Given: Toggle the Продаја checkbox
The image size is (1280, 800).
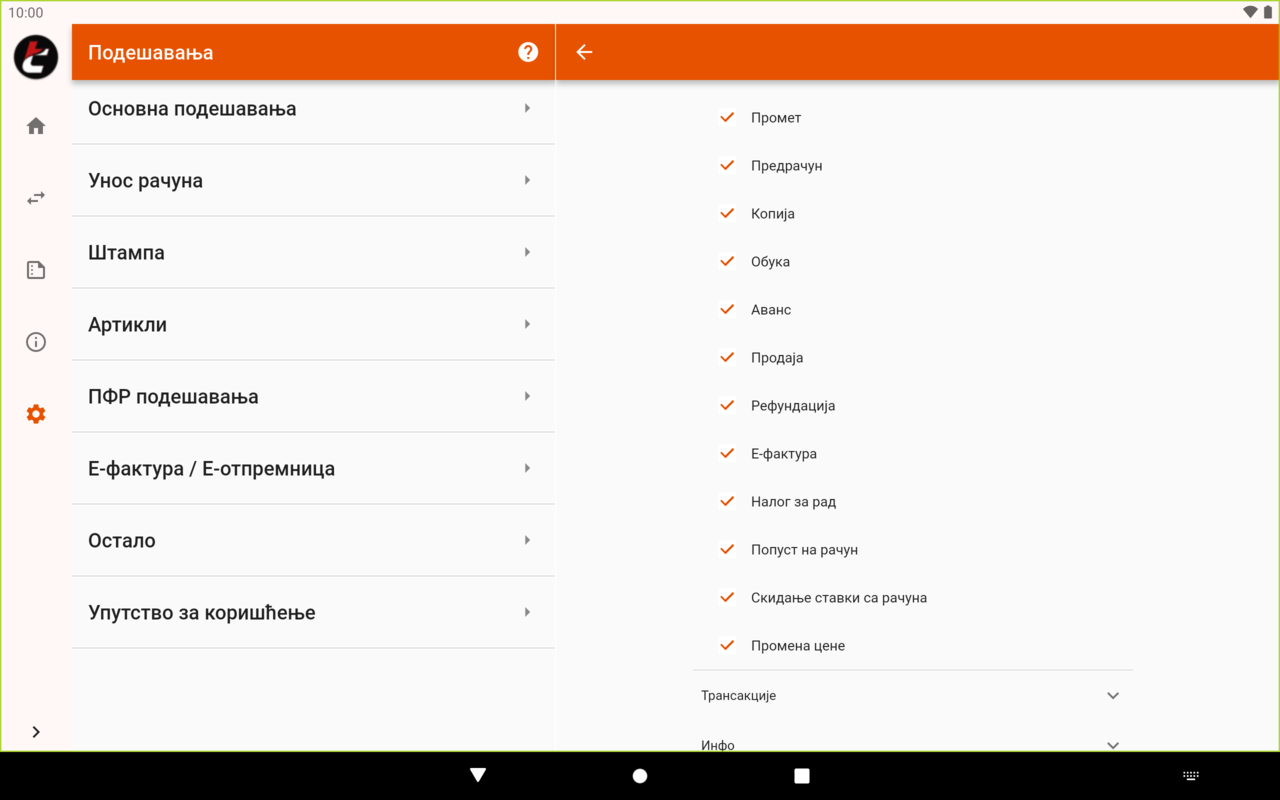Looking at the screenshot, I should click(727, 357).
